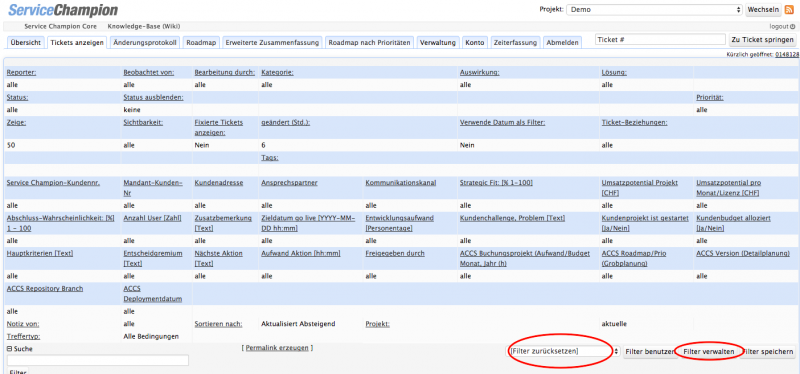Click the Ticket # input field

point(660,39)
